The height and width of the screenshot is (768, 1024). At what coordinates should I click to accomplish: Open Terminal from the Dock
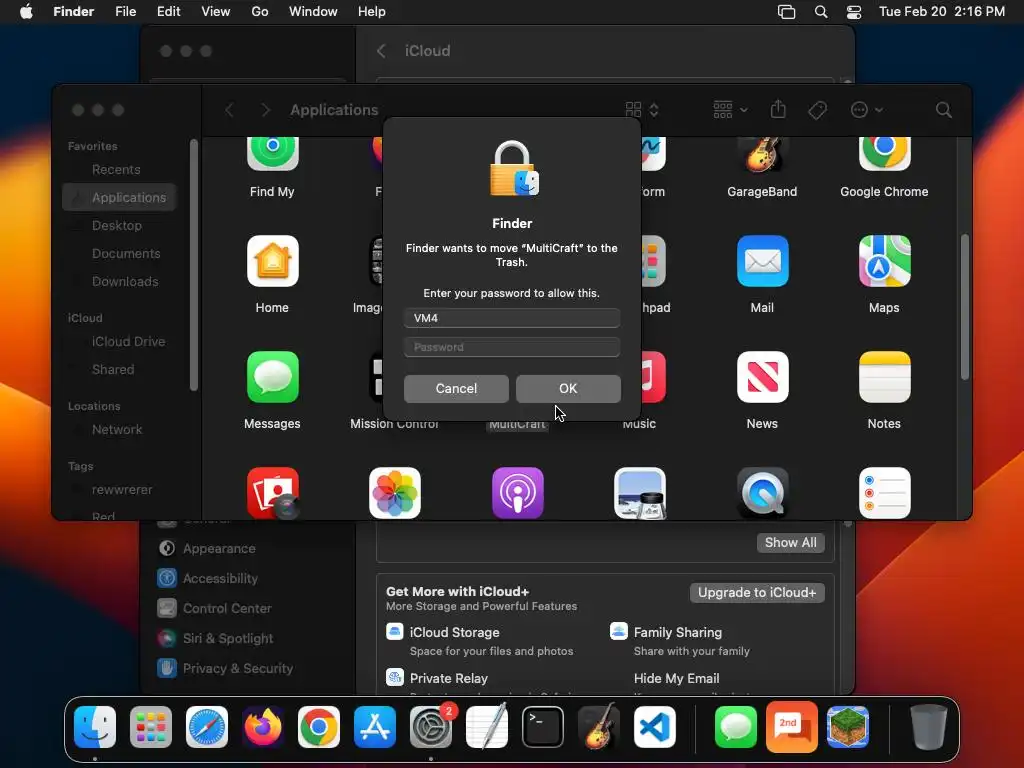(543, 727)
